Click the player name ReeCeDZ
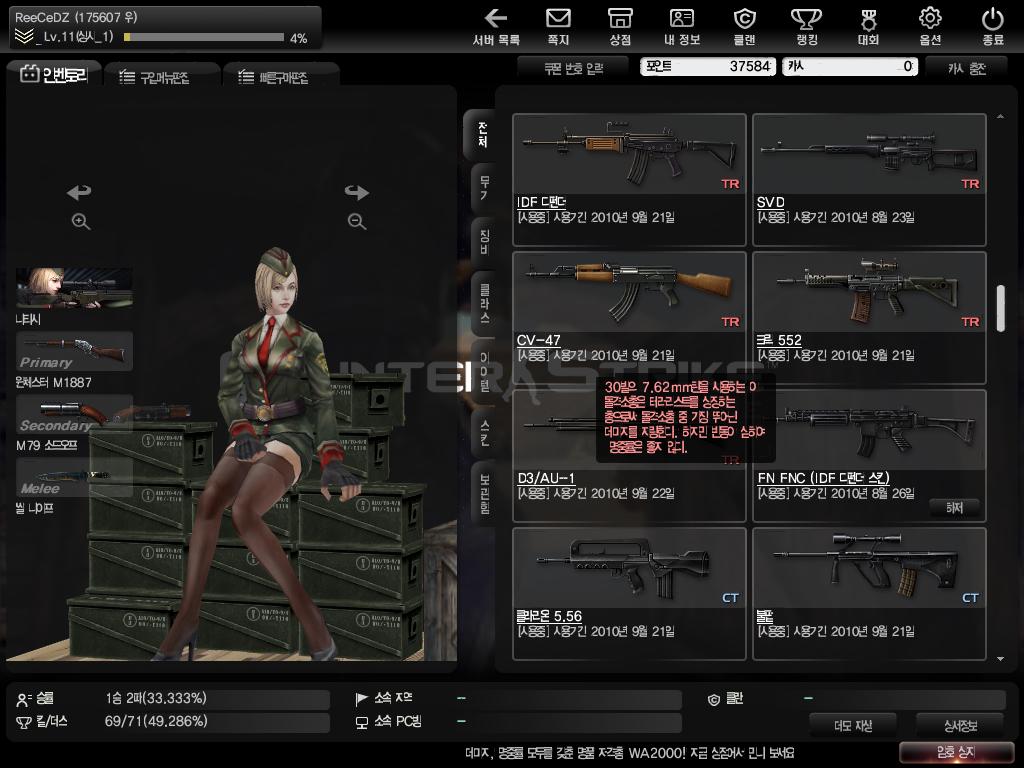Screen dimensions: 1024x768 coord(43,17)
